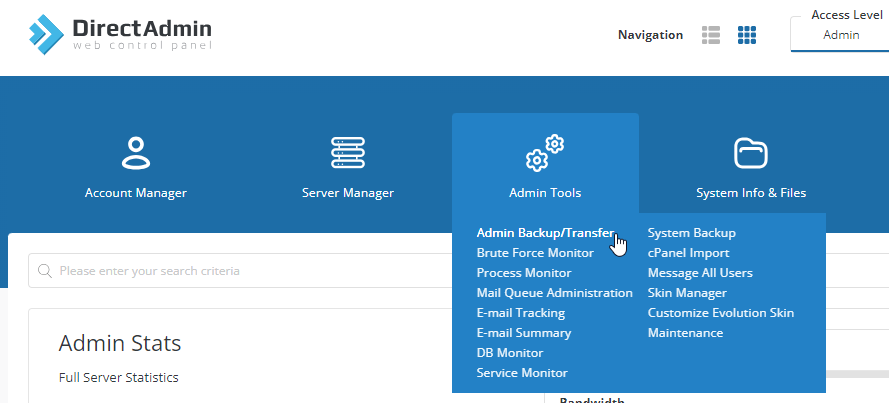Click the Admin Tools label
Viewport: 889px width, 403px height.
tap(545, 193)
